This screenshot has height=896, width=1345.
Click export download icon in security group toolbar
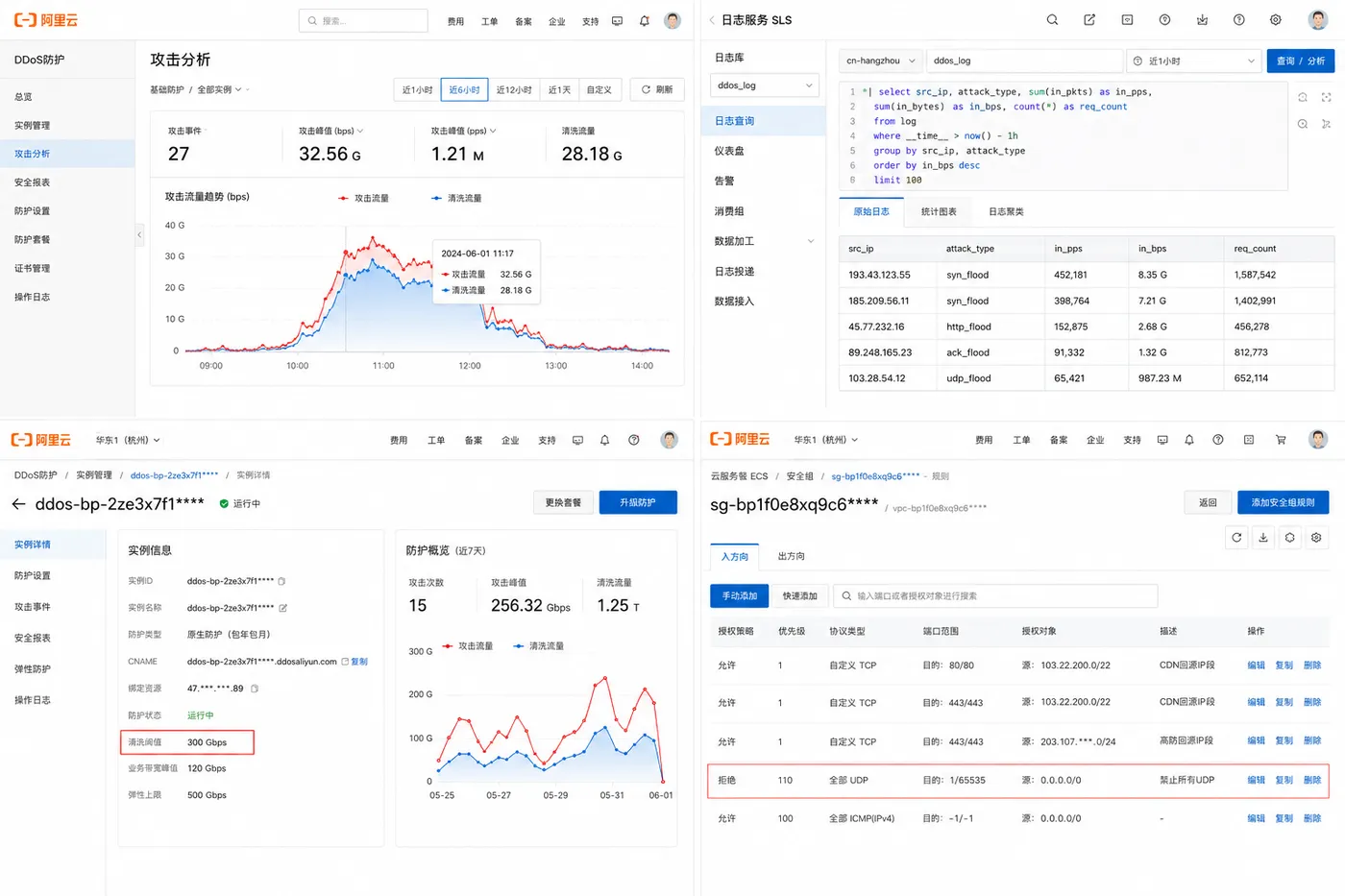[1263, 538]
